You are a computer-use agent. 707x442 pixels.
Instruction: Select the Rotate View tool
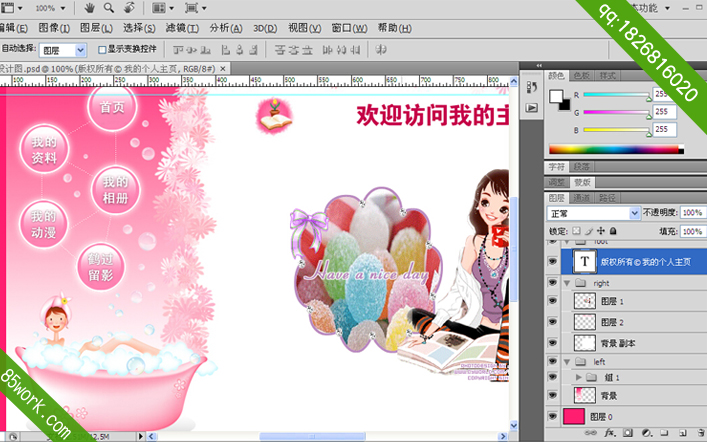(x=129, y=8)
